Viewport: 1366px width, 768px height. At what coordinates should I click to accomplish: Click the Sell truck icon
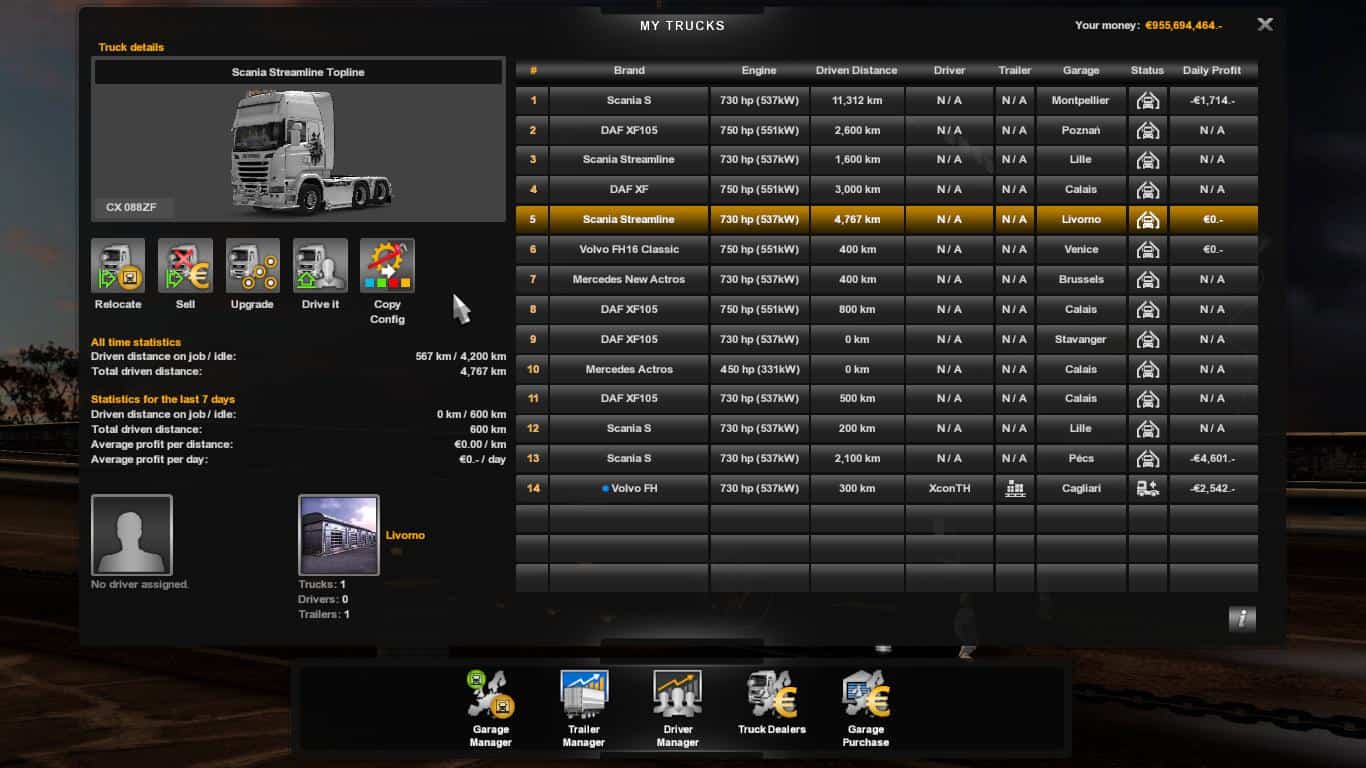[185, 266]
